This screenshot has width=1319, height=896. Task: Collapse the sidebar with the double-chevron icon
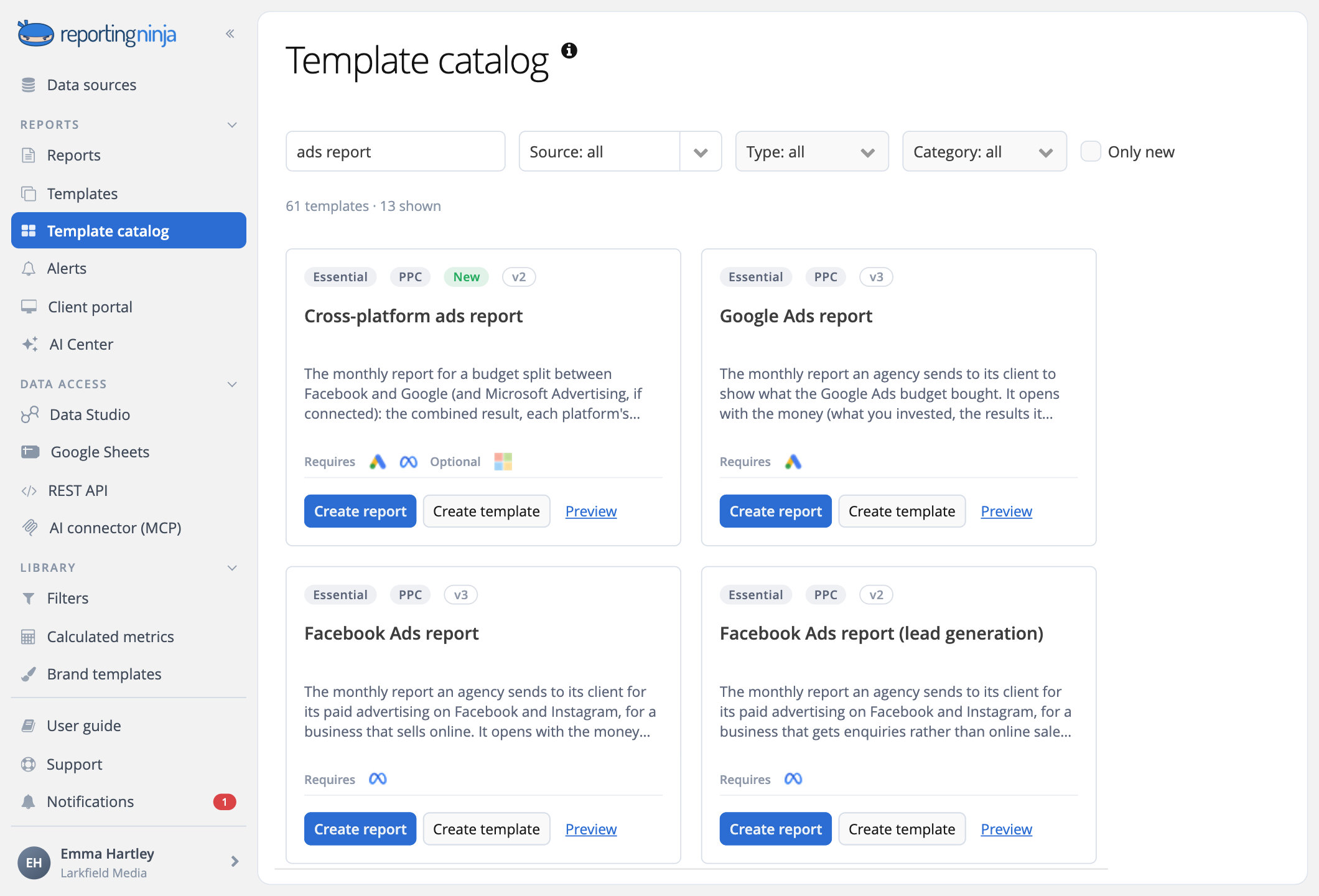pos(230,34)
